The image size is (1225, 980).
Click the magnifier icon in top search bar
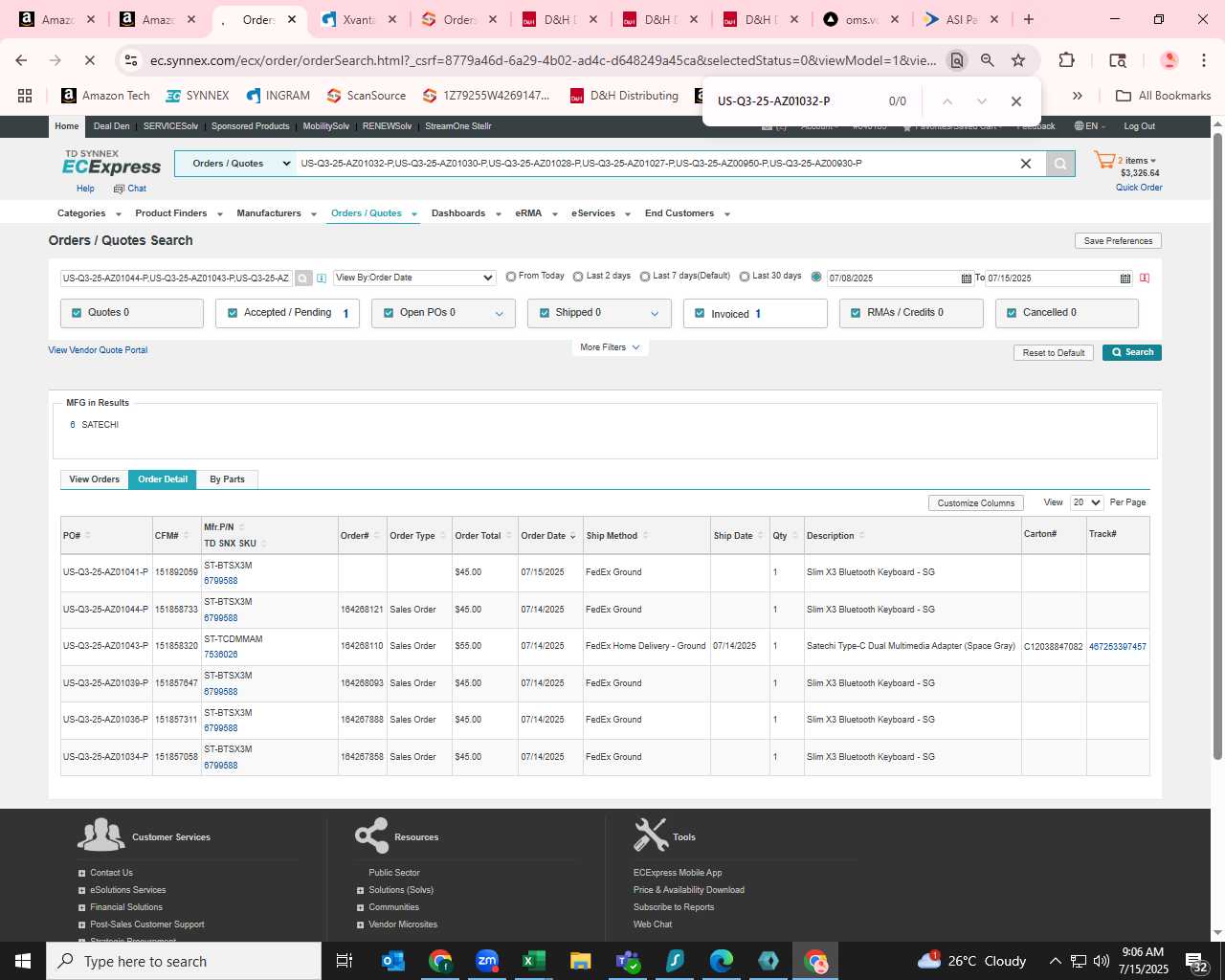1060,164
